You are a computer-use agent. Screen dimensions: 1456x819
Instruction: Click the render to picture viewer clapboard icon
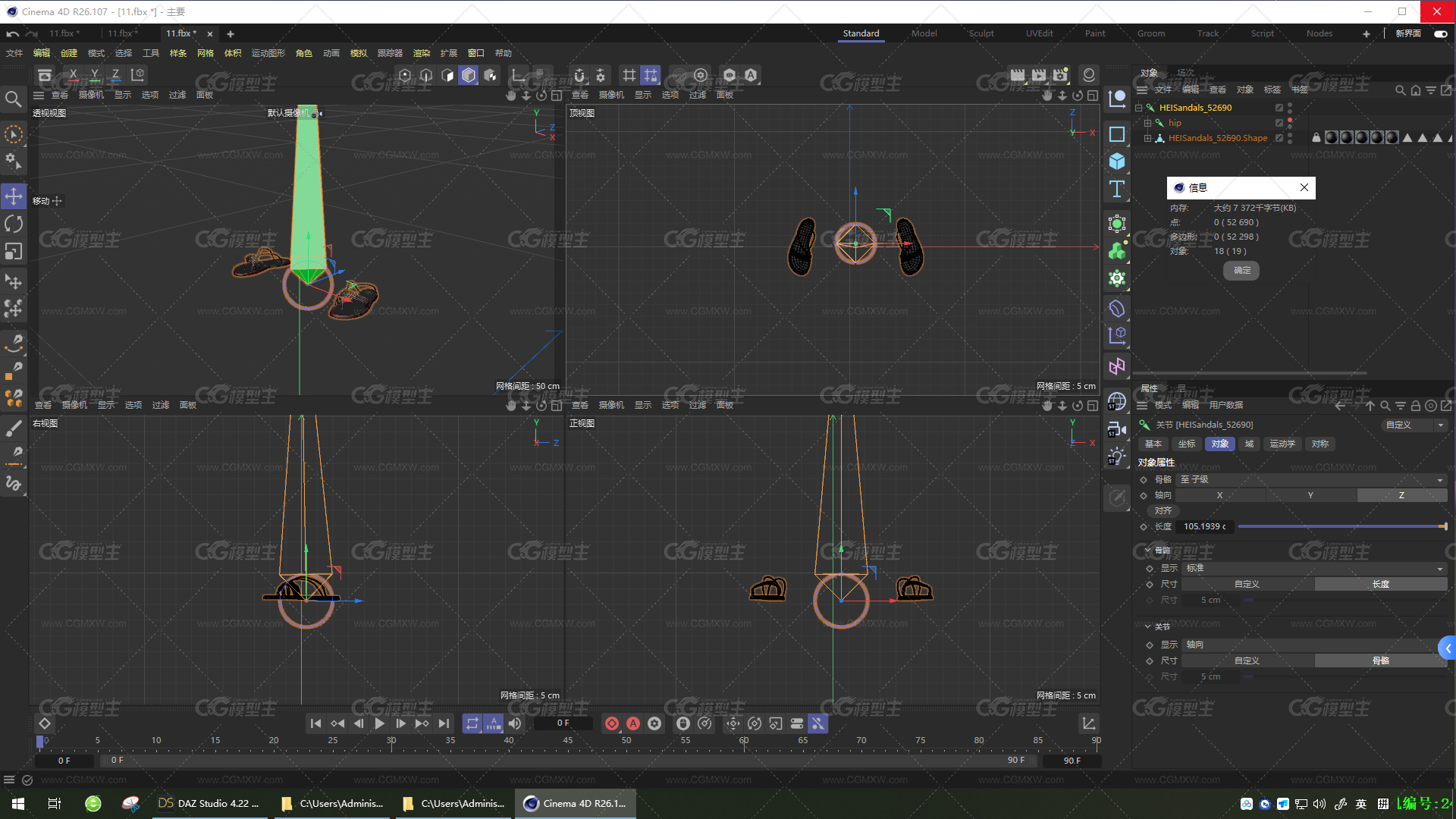(1039, 75)
